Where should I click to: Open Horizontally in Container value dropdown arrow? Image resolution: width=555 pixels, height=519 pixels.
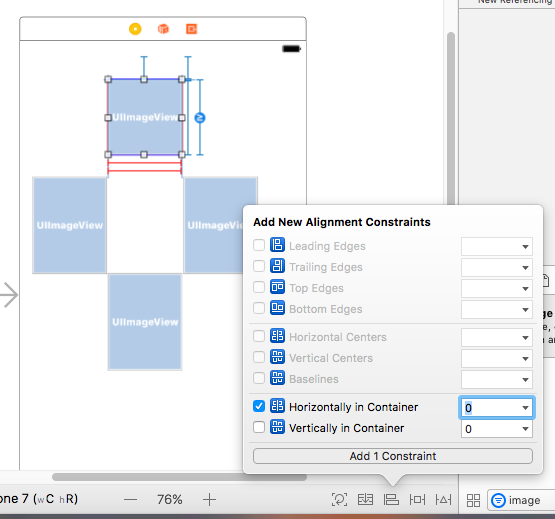click(526, 408)
